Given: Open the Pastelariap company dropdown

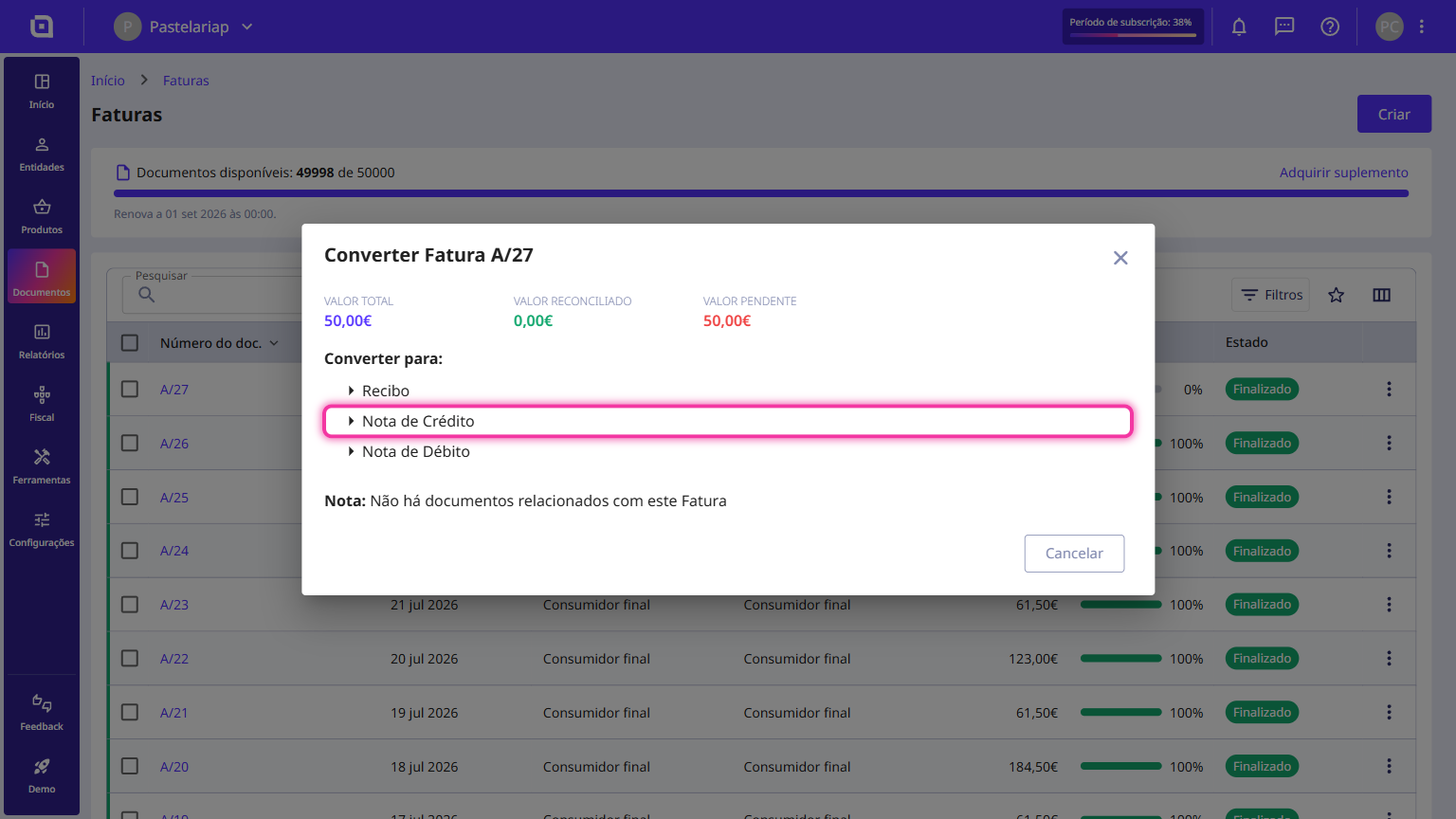Looking at the screenshot, I should pyautogui.click(x=184, y=27).
